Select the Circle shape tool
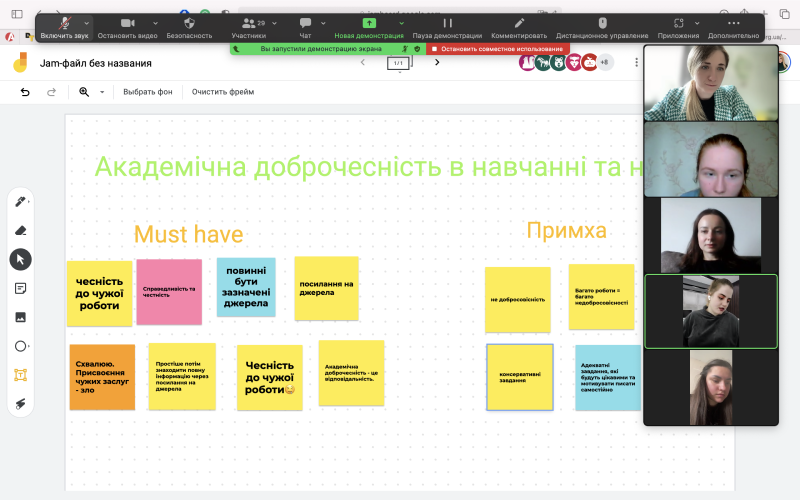The width and height of the screenshot is (800, 500). tap(20, 346)
